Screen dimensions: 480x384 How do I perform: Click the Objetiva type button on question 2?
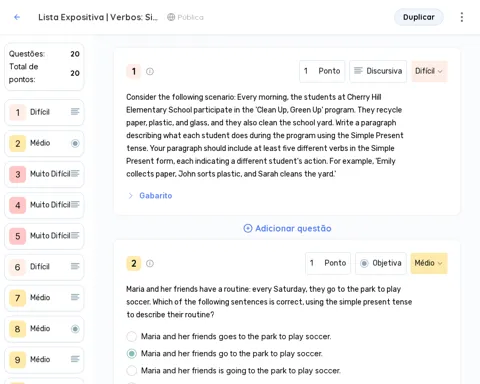coord(381,263)
